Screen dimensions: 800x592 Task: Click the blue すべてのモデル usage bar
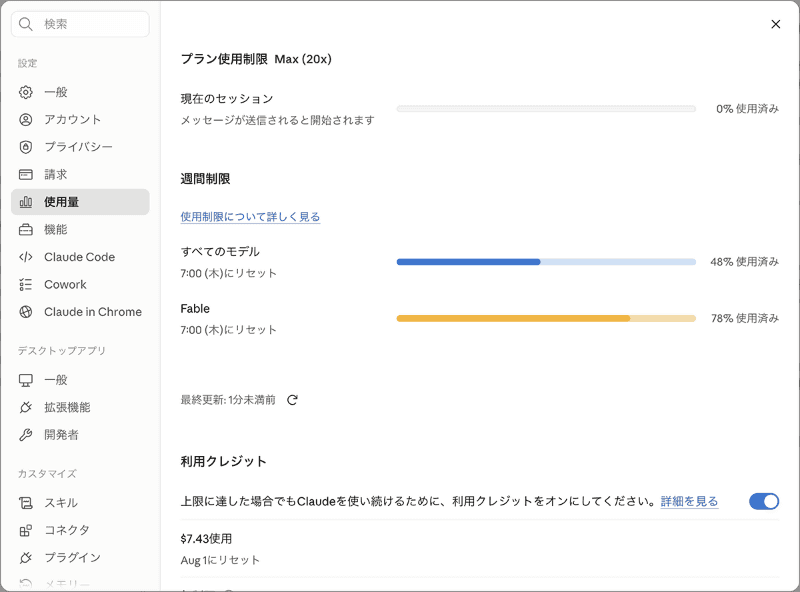pos(546,262)
